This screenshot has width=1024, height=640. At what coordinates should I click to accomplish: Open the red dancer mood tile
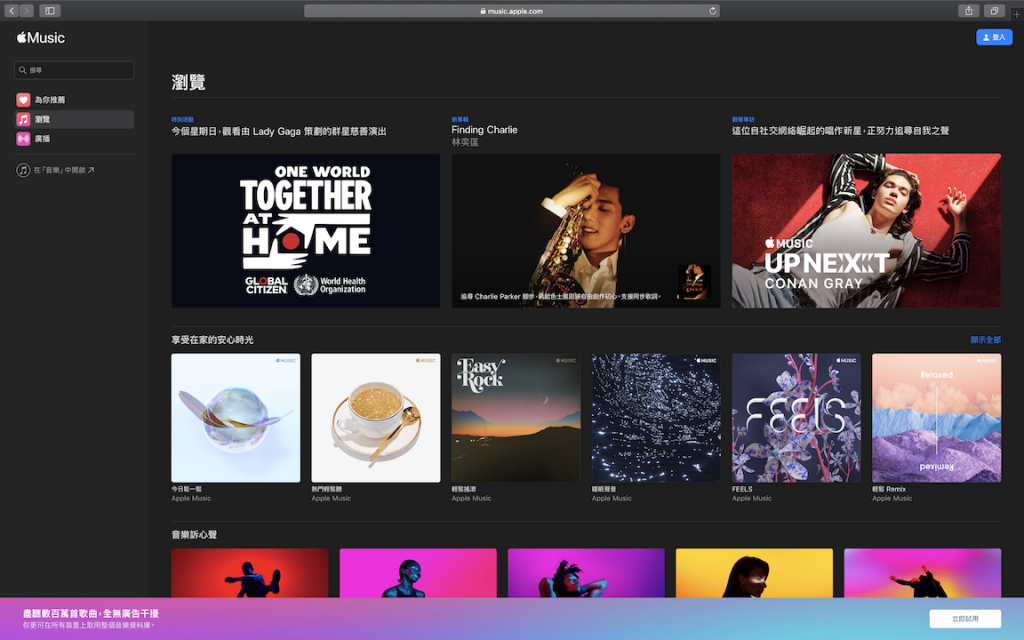click(x=249, y=573)
